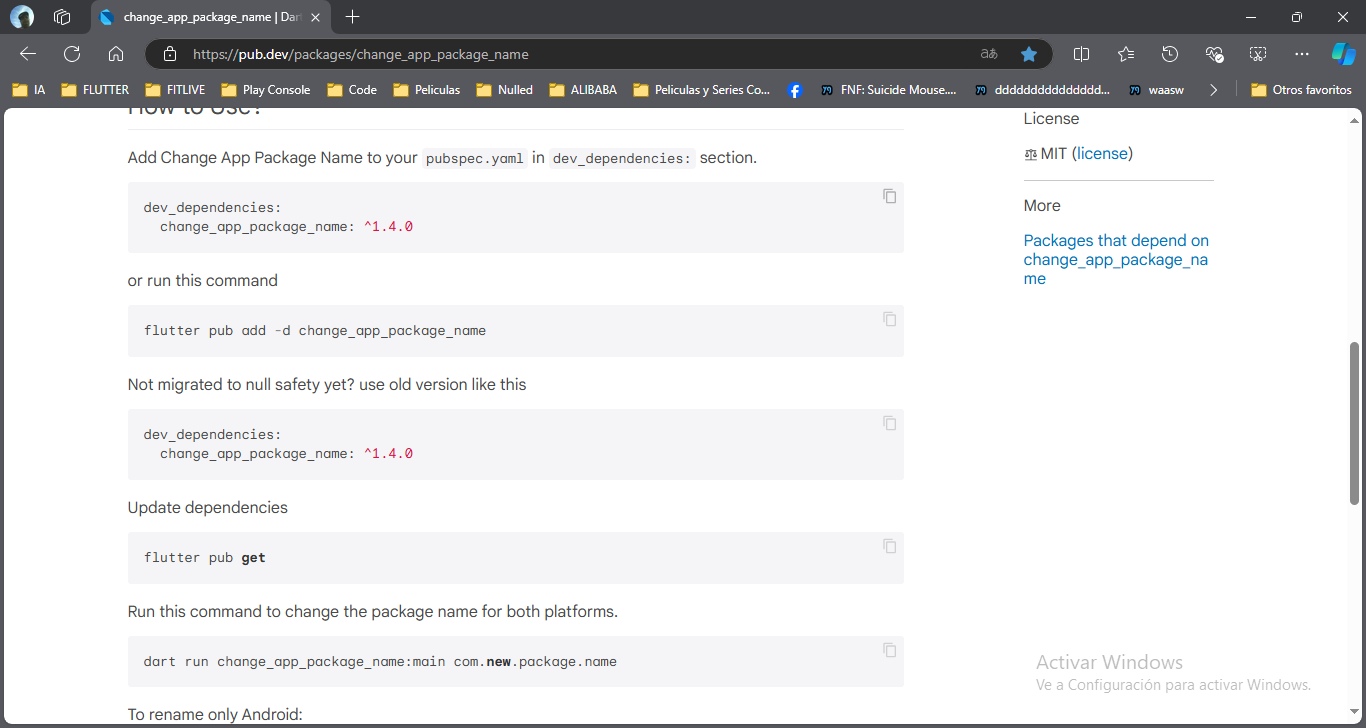Viewport: 1366px width, 728px height.
Task: Open the tab actions menu
Action: [62, 17]
